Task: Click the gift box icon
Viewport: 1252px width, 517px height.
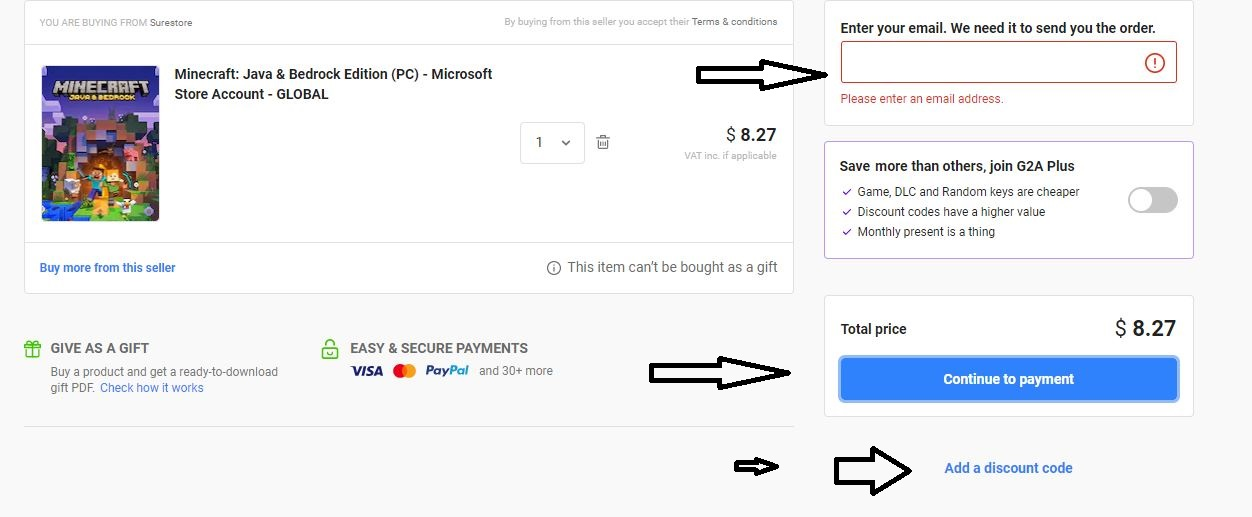Action: [33, 349]
